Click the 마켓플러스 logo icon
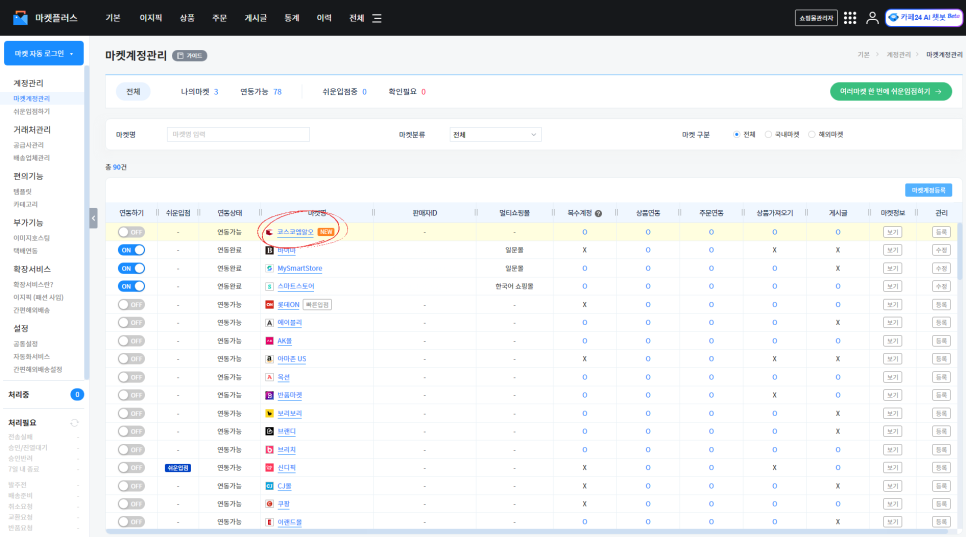 coord(20,18)
